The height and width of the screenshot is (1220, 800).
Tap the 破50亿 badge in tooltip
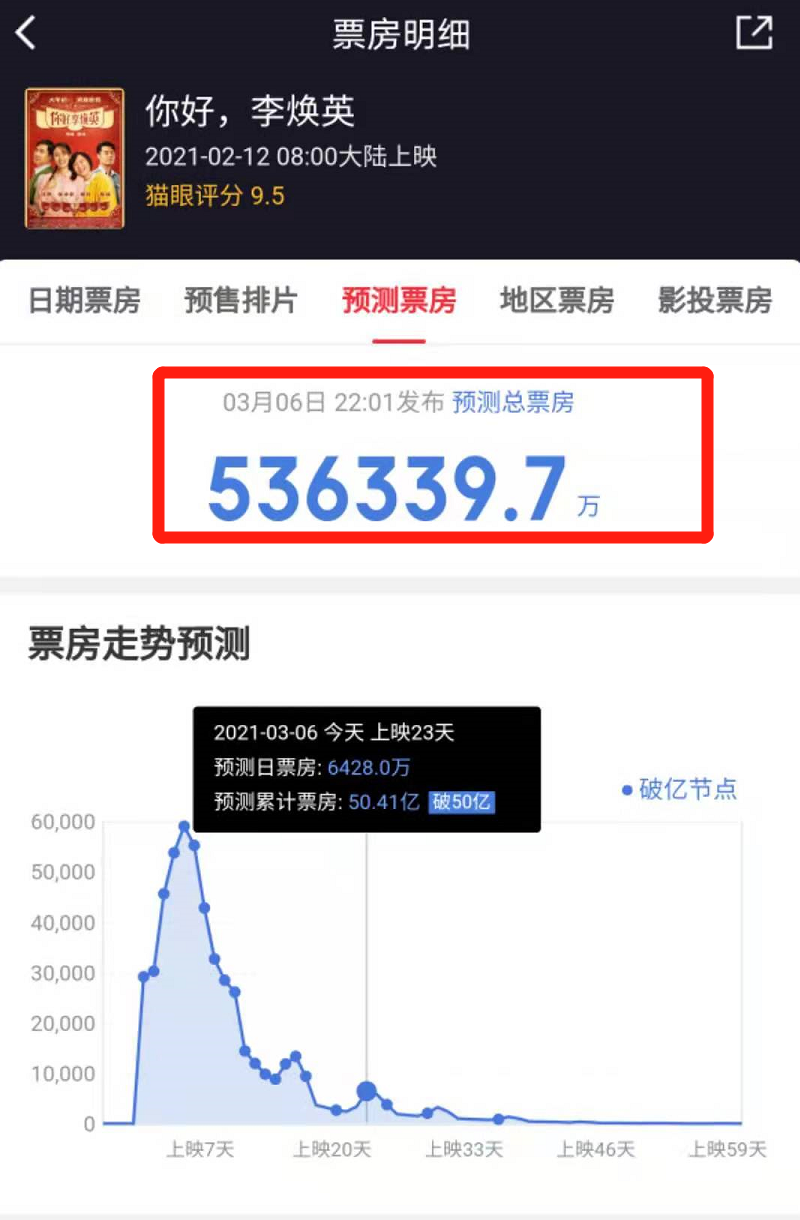coord(462,802)
